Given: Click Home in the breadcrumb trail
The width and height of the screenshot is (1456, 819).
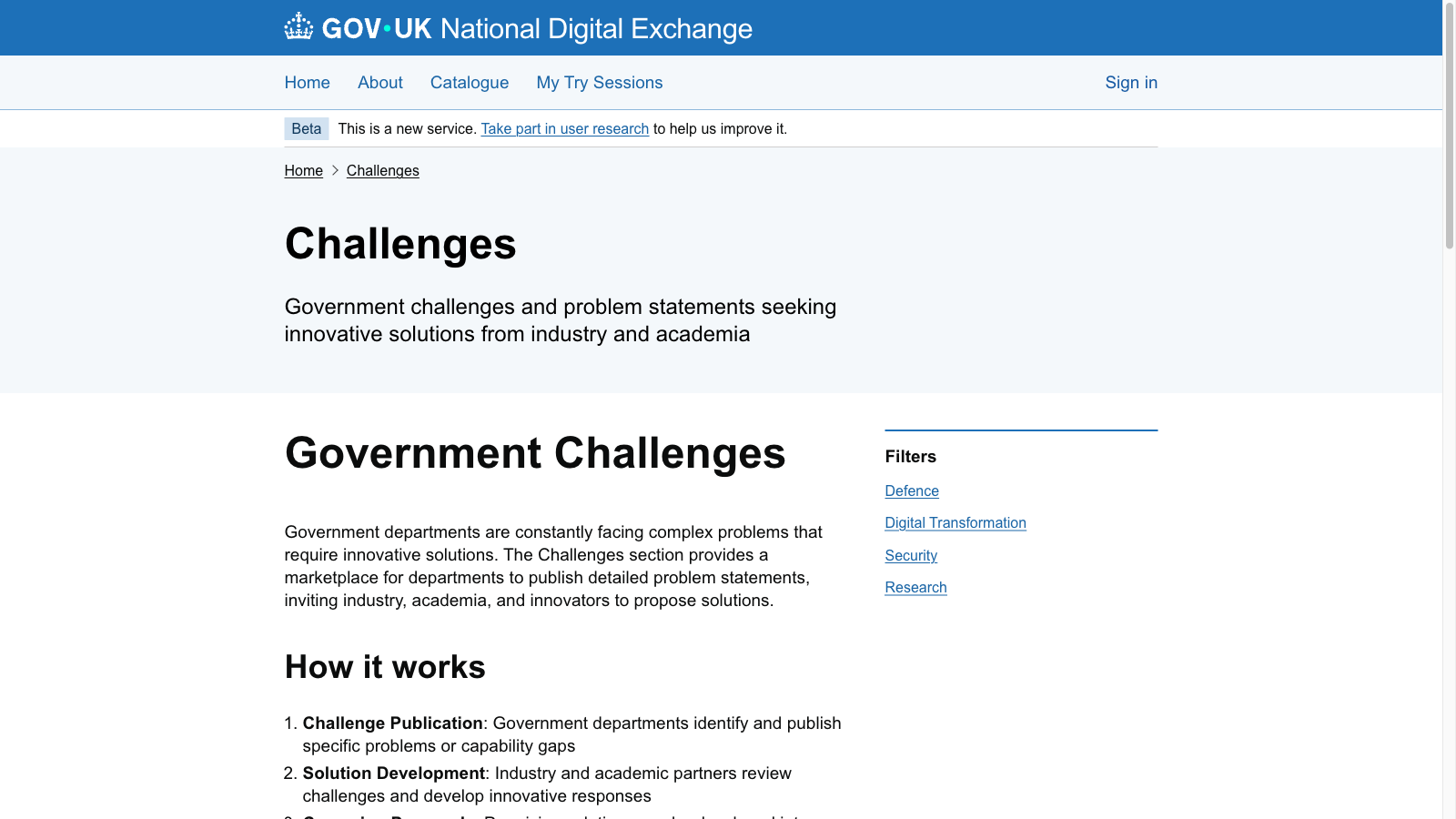Looking at the screenshot, I should tap(304, 171).
